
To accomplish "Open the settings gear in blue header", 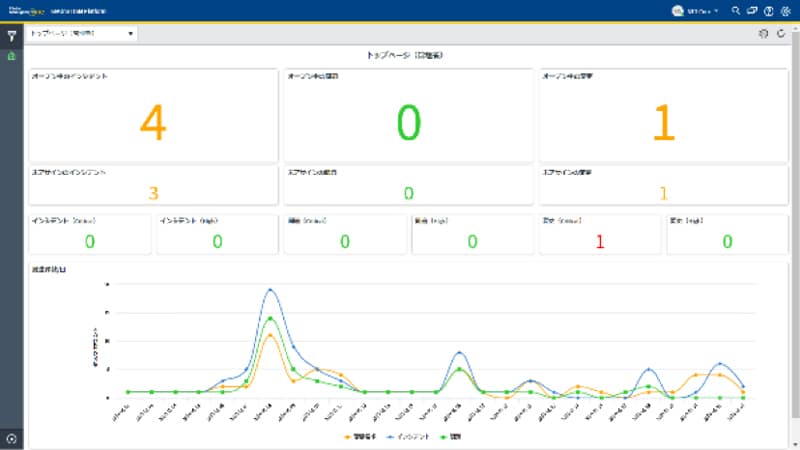I will pyautogui.click(x=784, y=11).
